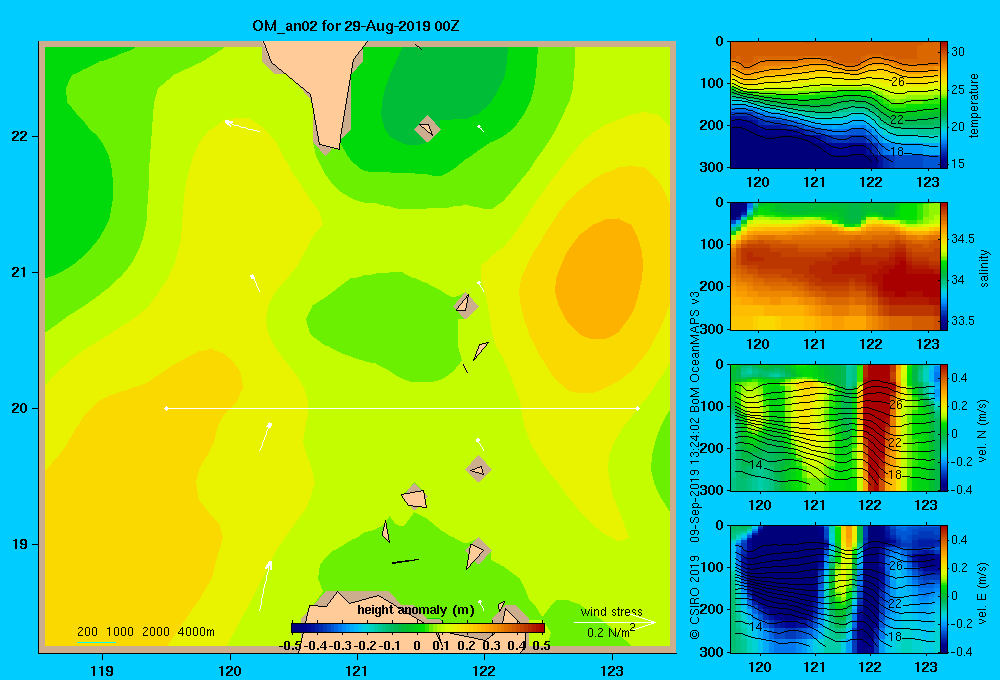This screenshot has width=1000, height=680.
Task: Click the 'salinity' axis label
Action: 984,268
